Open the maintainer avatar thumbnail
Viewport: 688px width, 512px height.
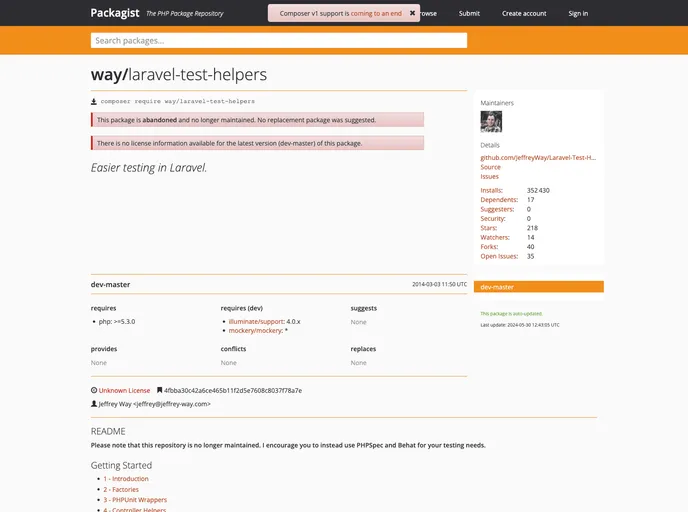coord(491,122)
